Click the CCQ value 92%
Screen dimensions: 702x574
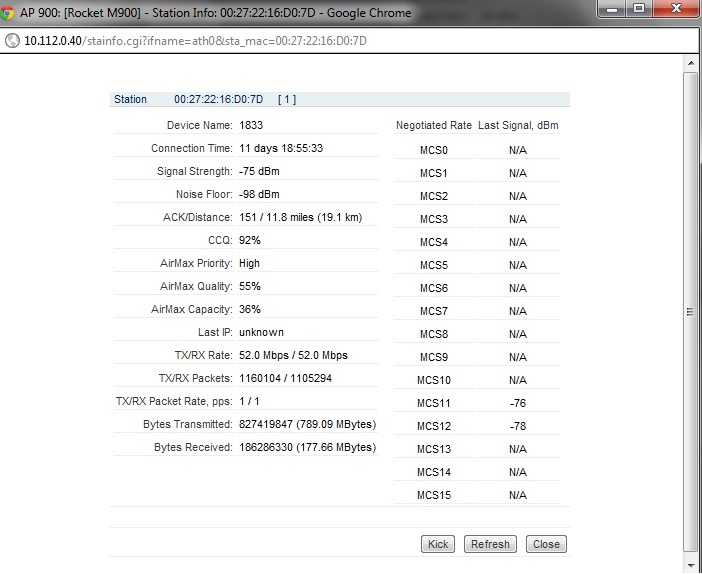click(250, 240)
